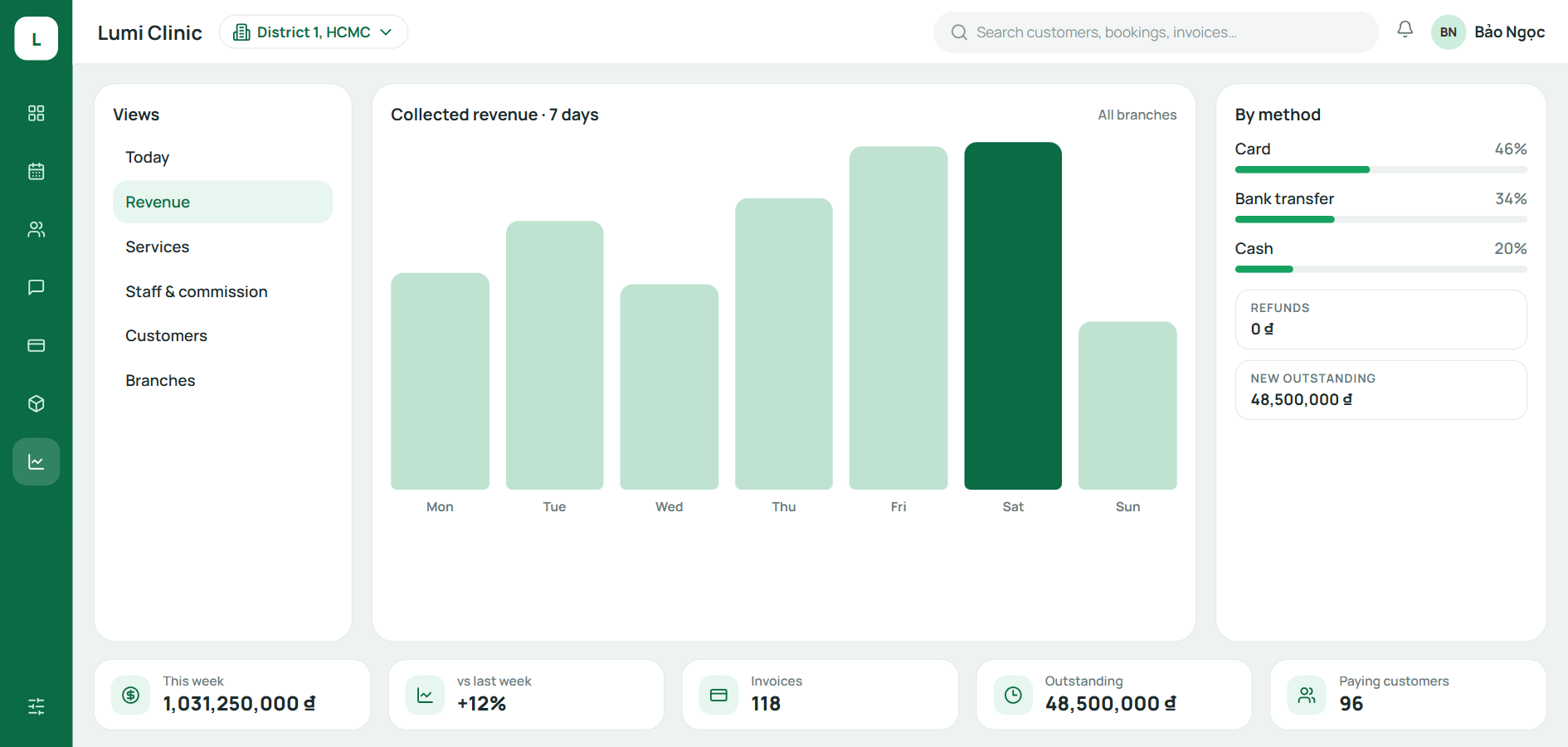Click the Lumi Clinic L logo
Screen dimensions: 1568x747
coord(36,38)
